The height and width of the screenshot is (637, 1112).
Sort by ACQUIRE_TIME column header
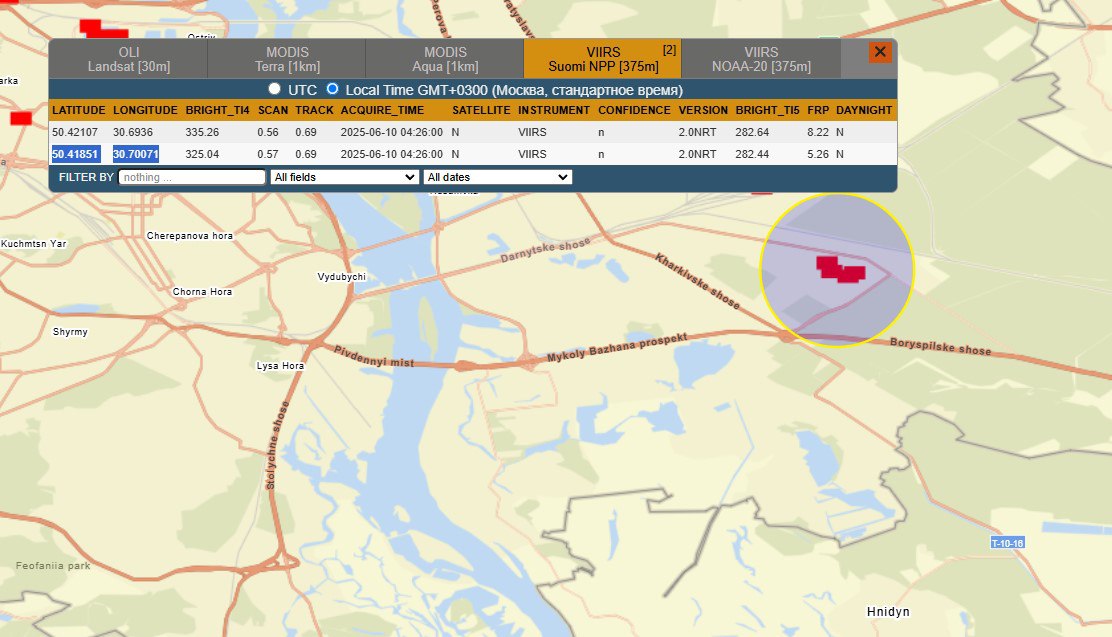click(382, 110)
